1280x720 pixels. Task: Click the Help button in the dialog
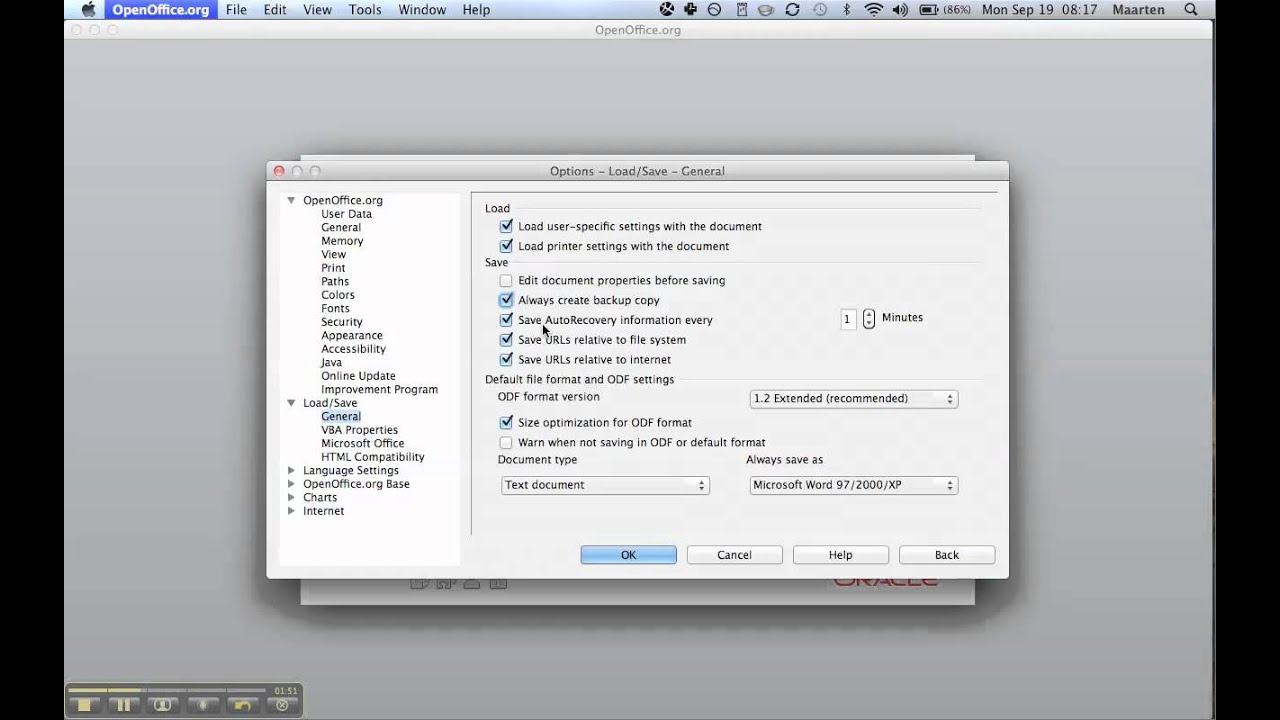pyautogui.click(x=840, y=555)
